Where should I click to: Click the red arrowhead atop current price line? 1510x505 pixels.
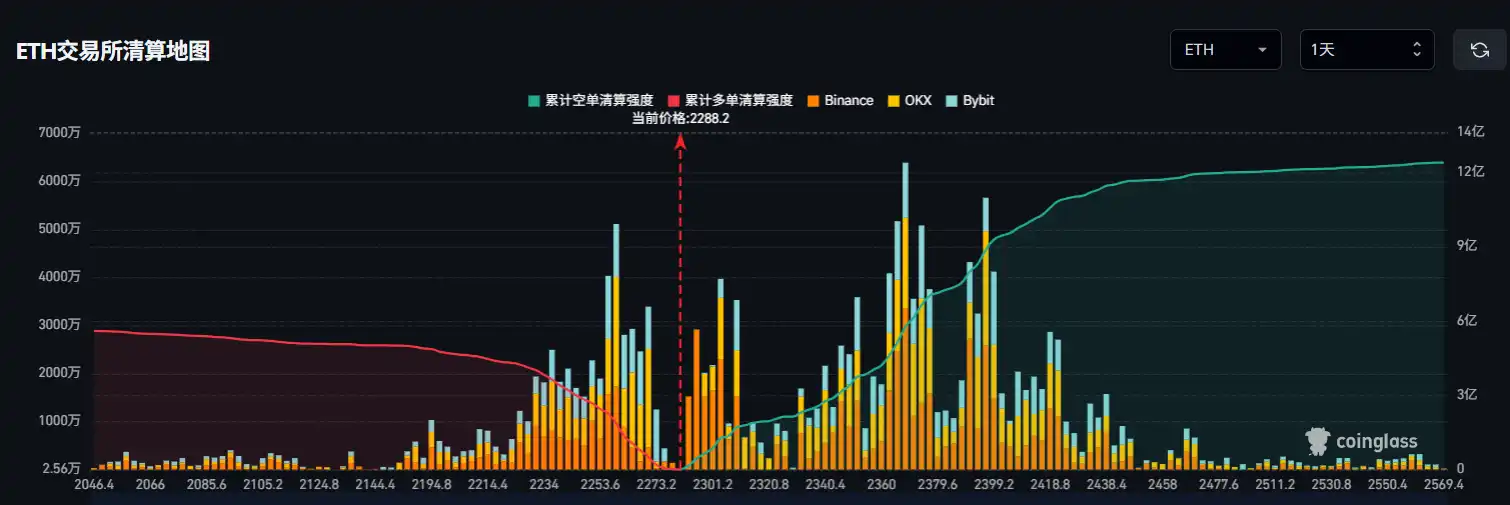pyautogui.click(x=680, y=142)
